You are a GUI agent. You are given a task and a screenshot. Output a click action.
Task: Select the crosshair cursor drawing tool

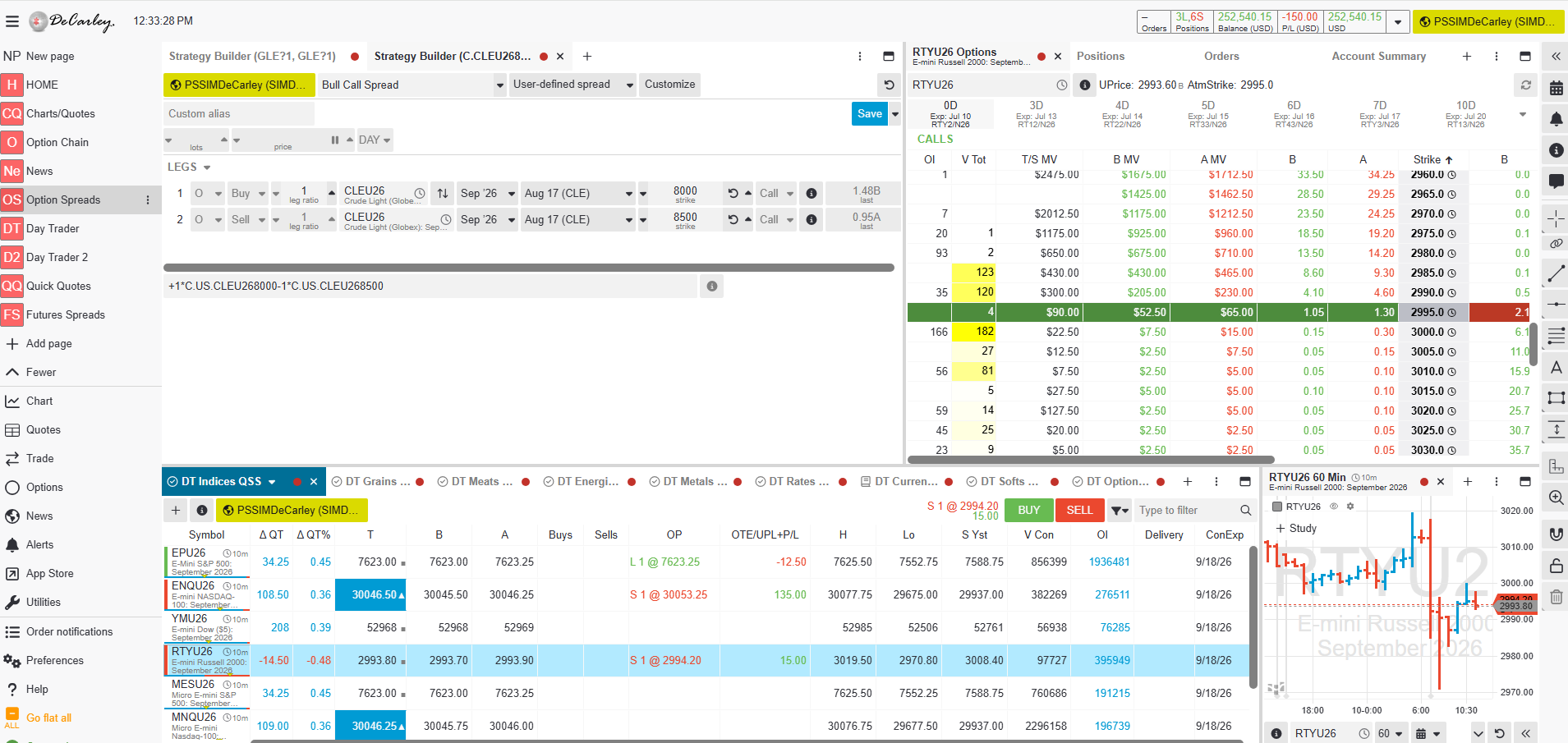[1556, 218]
